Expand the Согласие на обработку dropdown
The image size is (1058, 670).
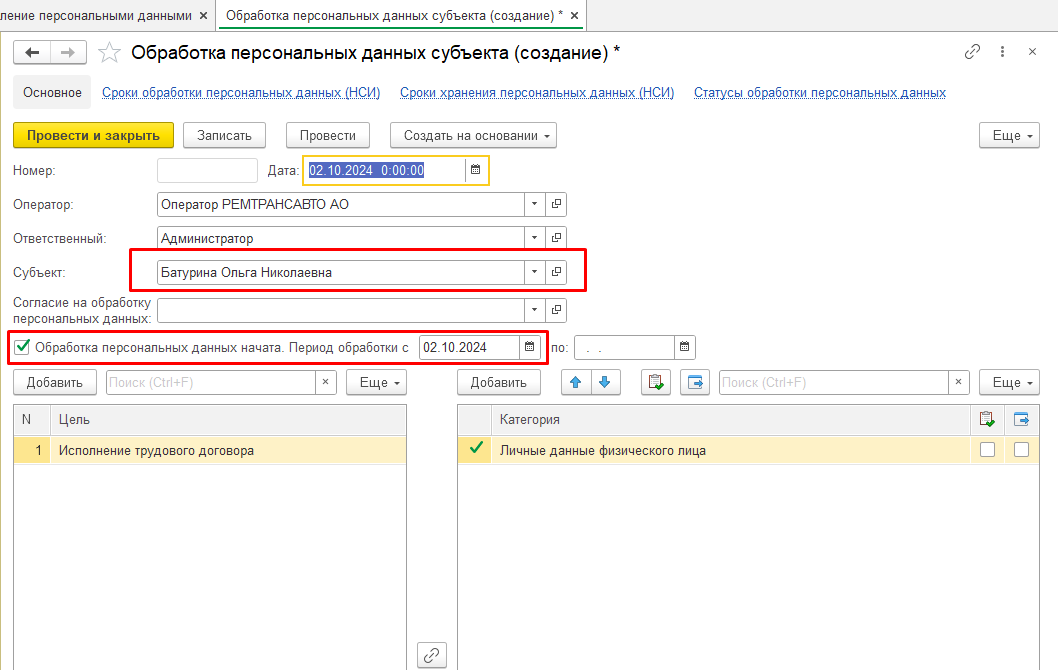click(535, 310)
